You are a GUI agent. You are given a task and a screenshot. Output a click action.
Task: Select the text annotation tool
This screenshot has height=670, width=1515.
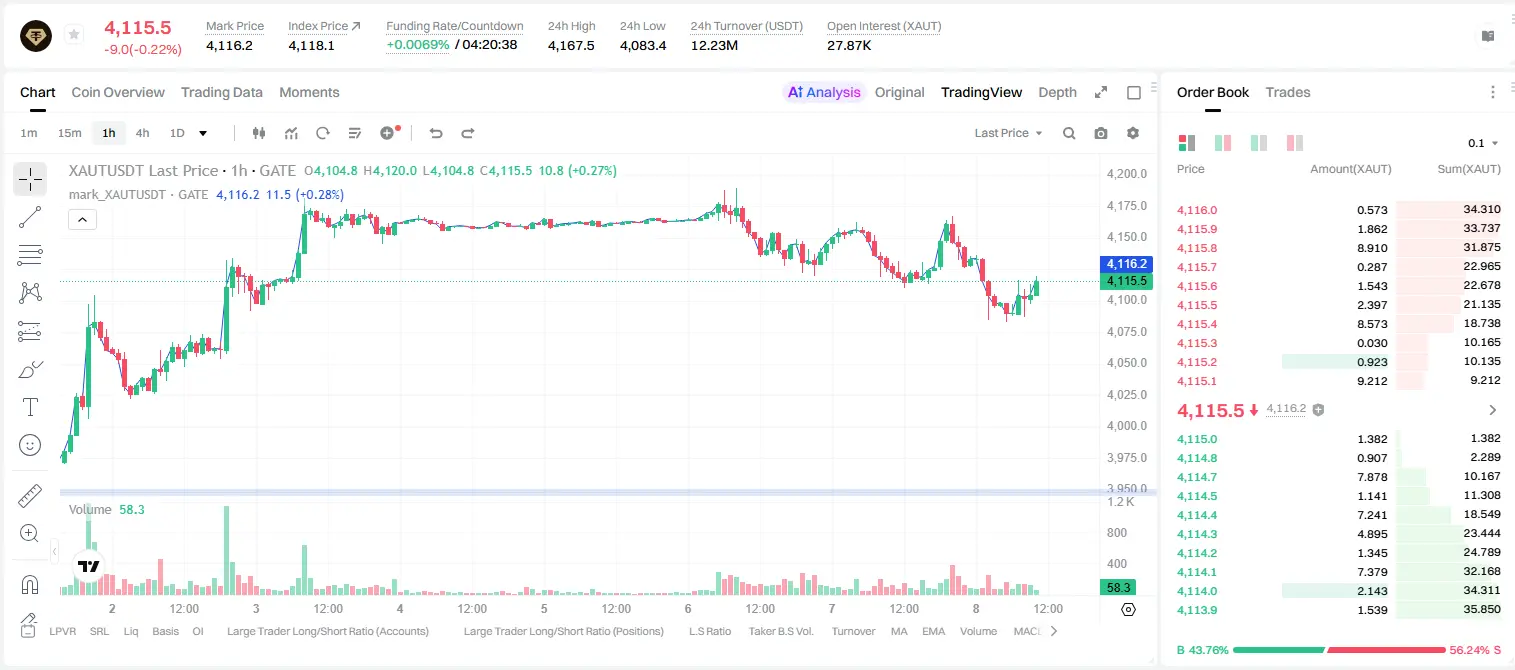[x=30, y=407]
